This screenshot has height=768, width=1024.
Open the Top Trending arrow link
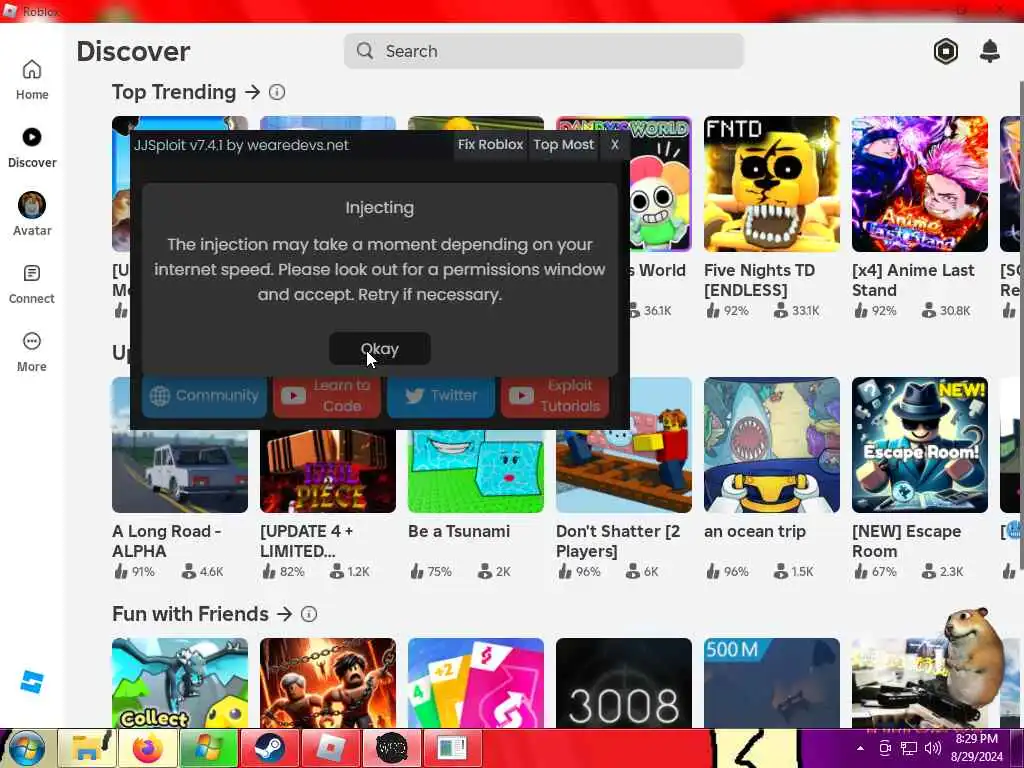tap(252, 92)
